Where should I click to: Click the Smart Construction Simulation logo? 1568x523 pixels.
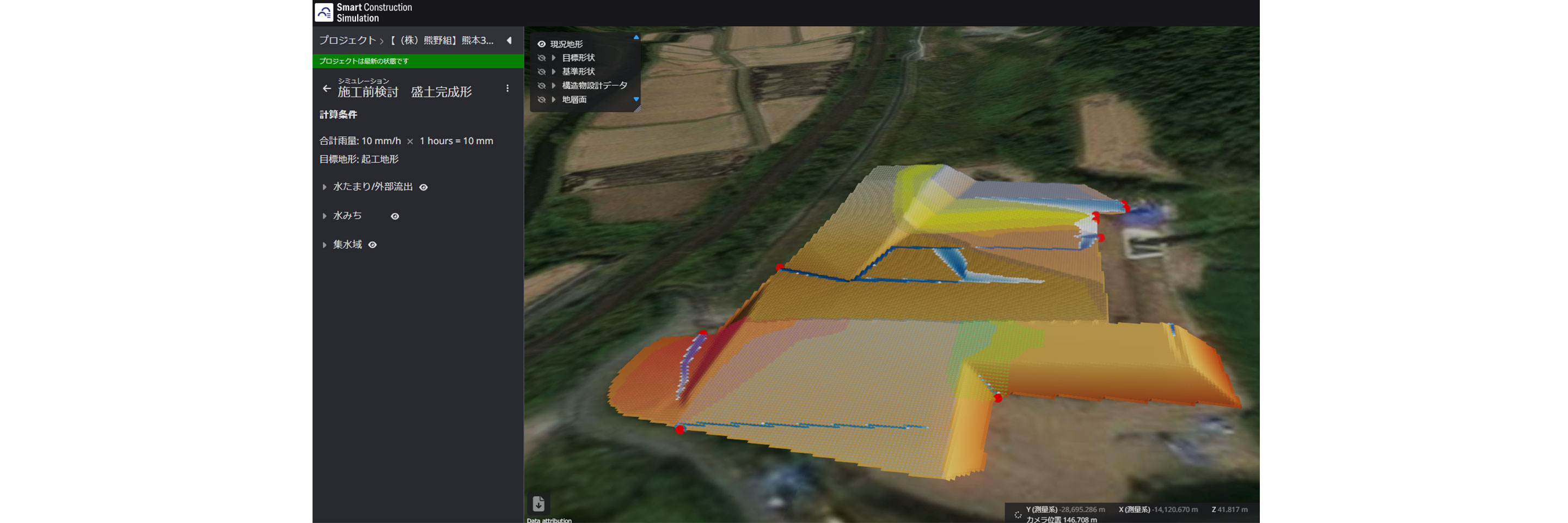click(x=324, y=12)
